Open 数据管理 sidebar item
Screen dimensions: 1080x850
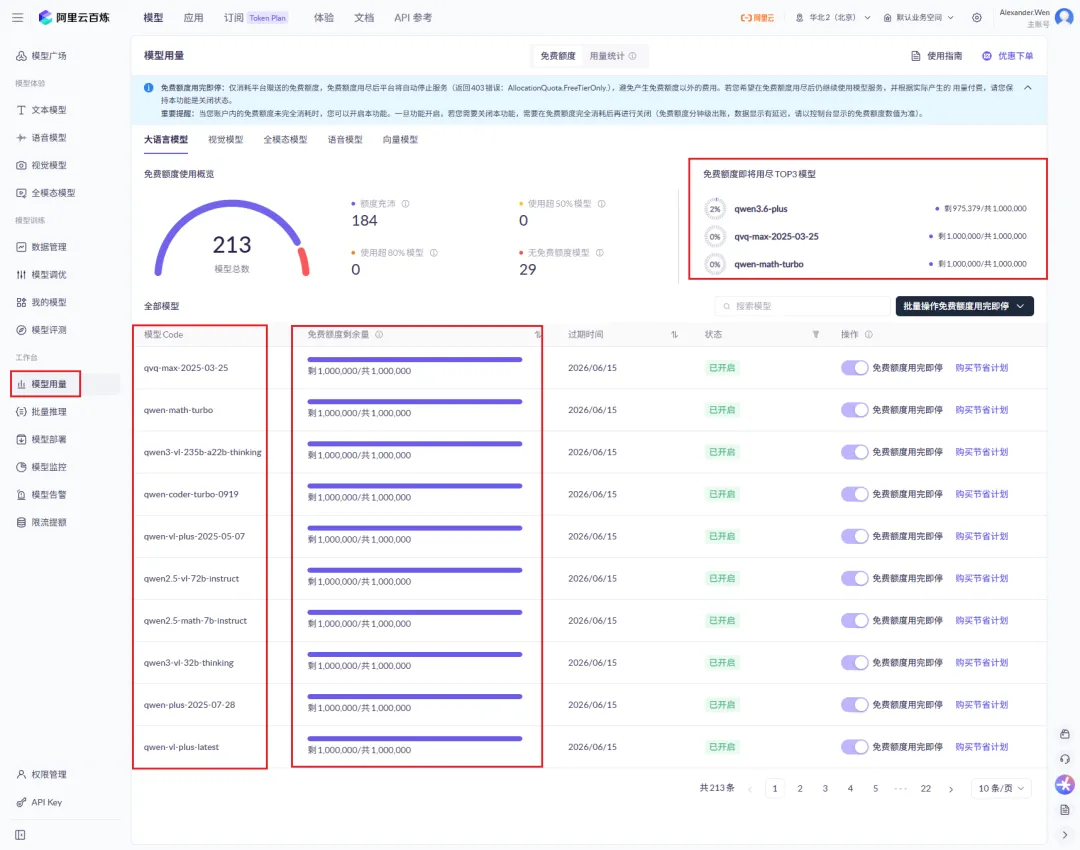pos(41,247)
